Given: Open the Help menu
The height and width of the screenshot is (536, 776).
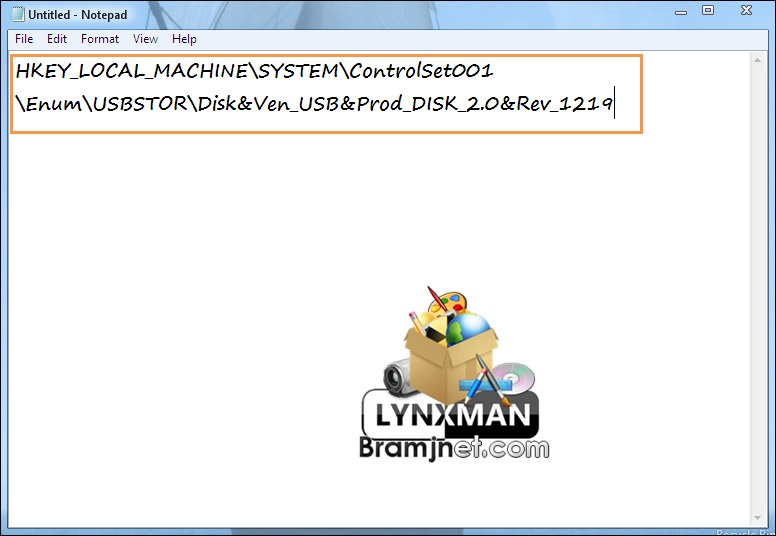Looking at the screenshot, I should point(184,39).
